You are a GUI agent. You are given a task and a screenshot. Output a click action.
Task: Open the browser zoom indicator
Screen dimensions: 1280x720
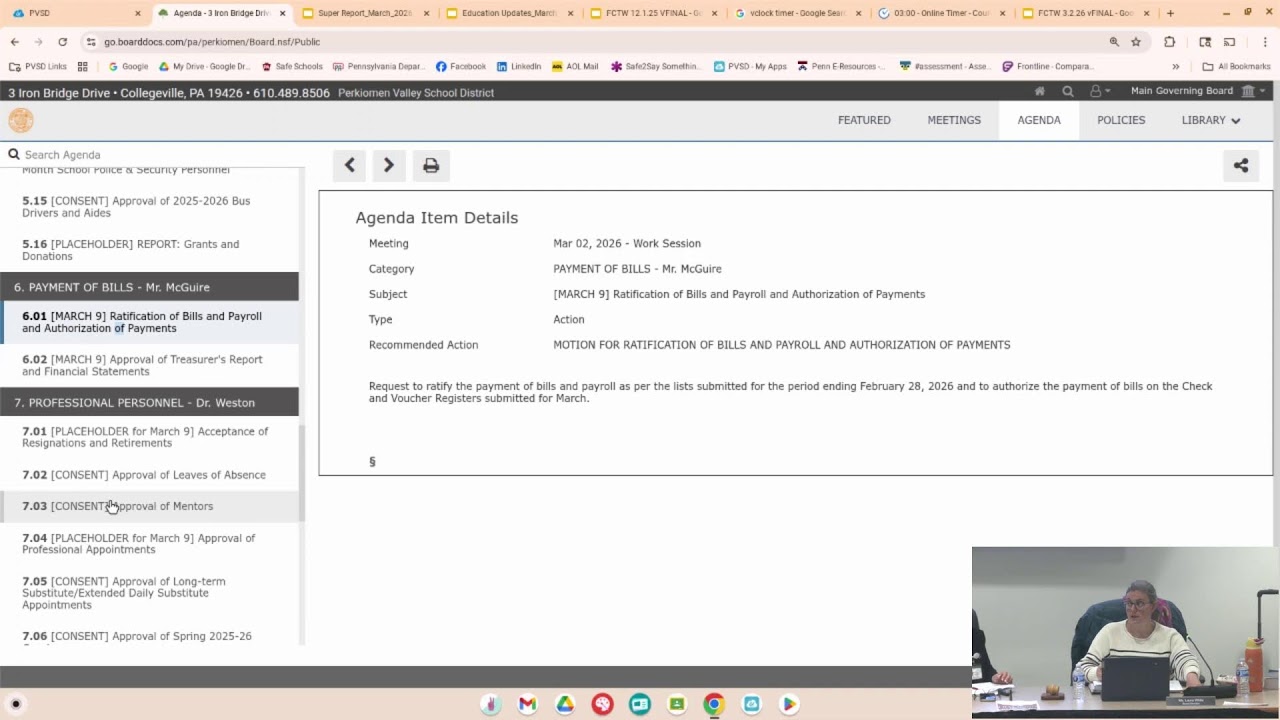coord(1114,42)
